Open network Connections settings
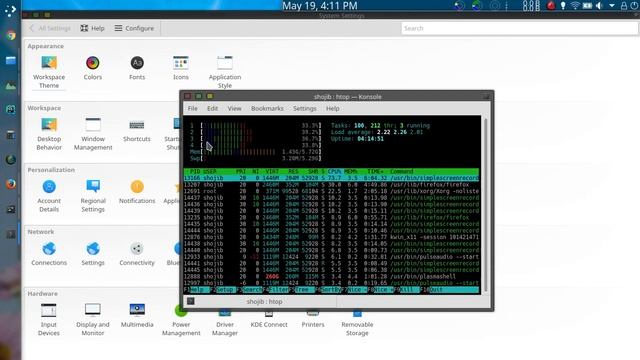This screenshot has width=640, height=360. point(49,254)
